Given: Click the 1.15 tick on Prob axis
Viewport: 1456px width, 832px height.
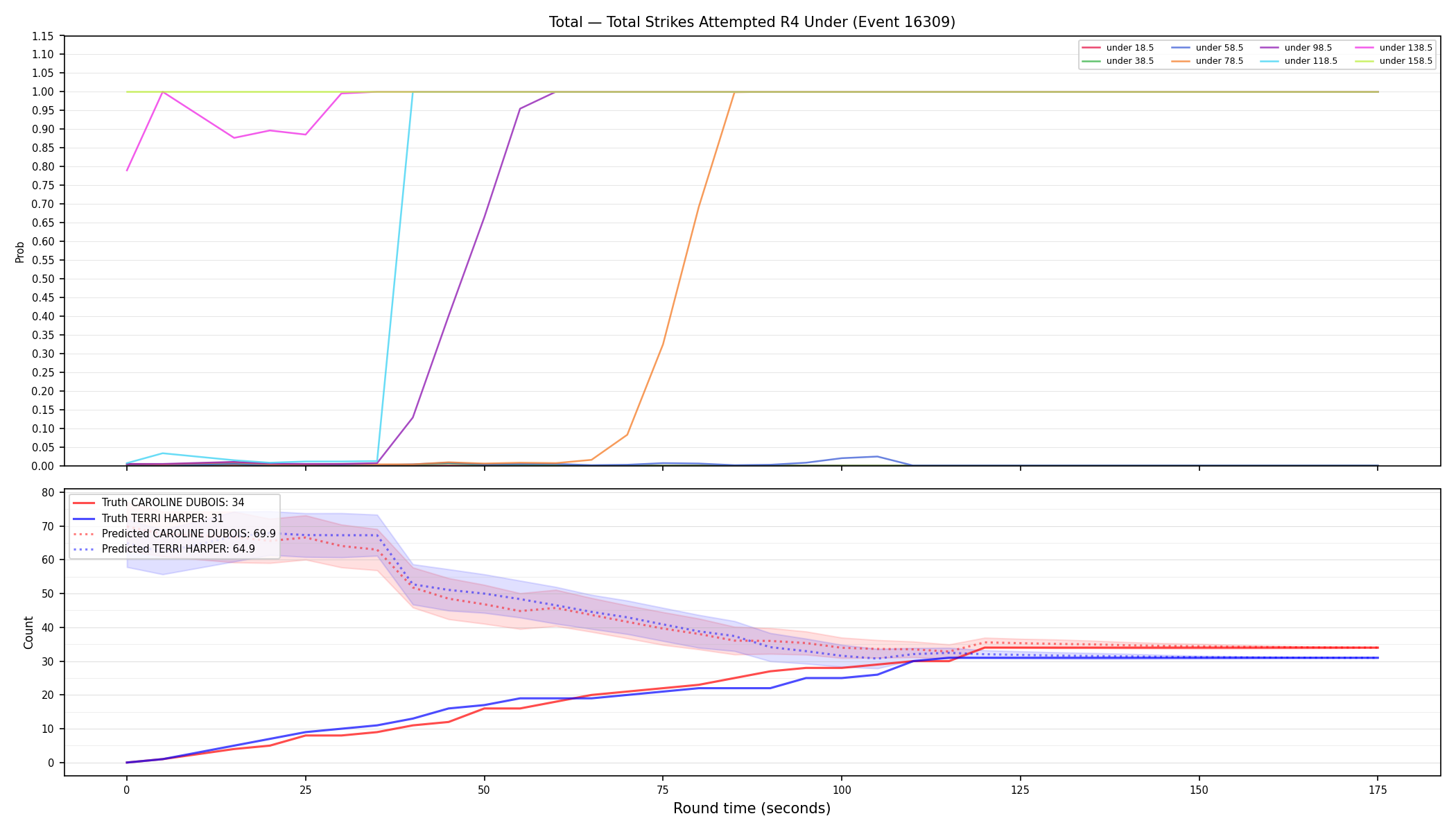Looking at the screenshot, I should tap(43, 36).
